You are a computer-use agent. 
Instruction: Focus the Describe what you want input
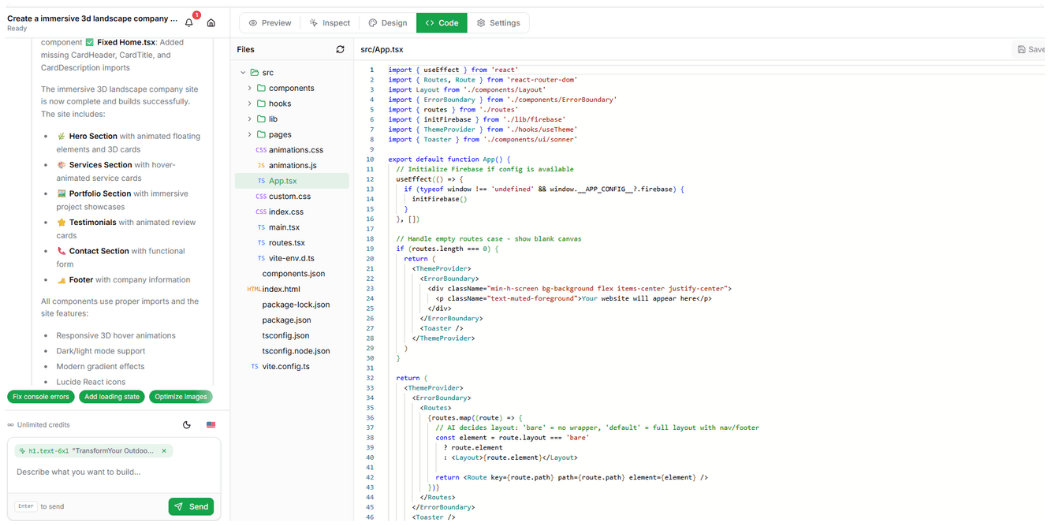[x=110, y=472]
